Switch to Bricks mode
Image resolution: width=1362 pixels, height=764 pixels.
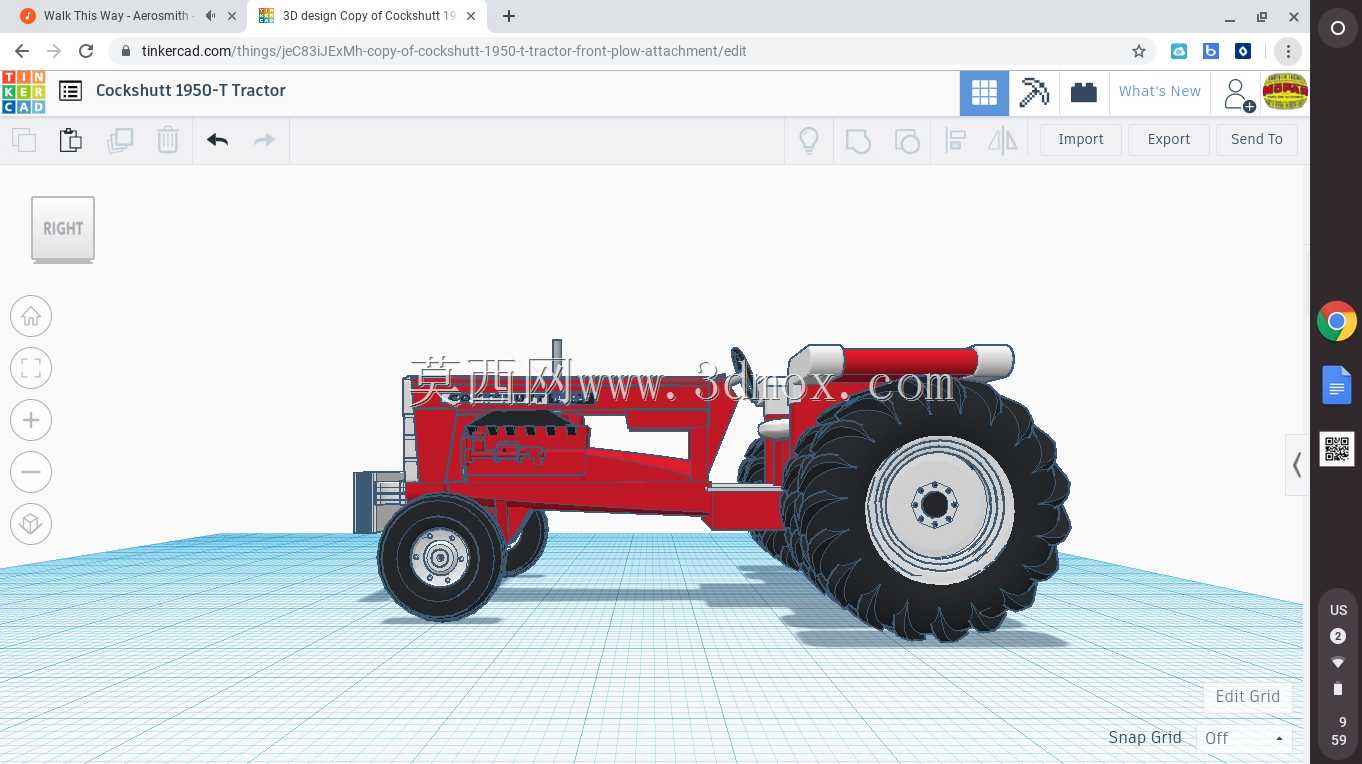[x=1083, y=93]
